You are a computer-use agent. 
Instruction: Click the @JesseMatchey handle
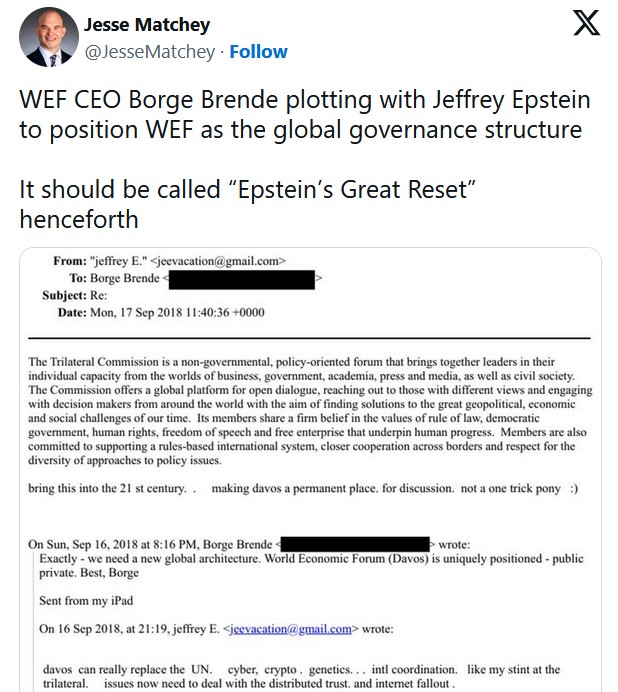pyautogui.click(x=148, y=51)
